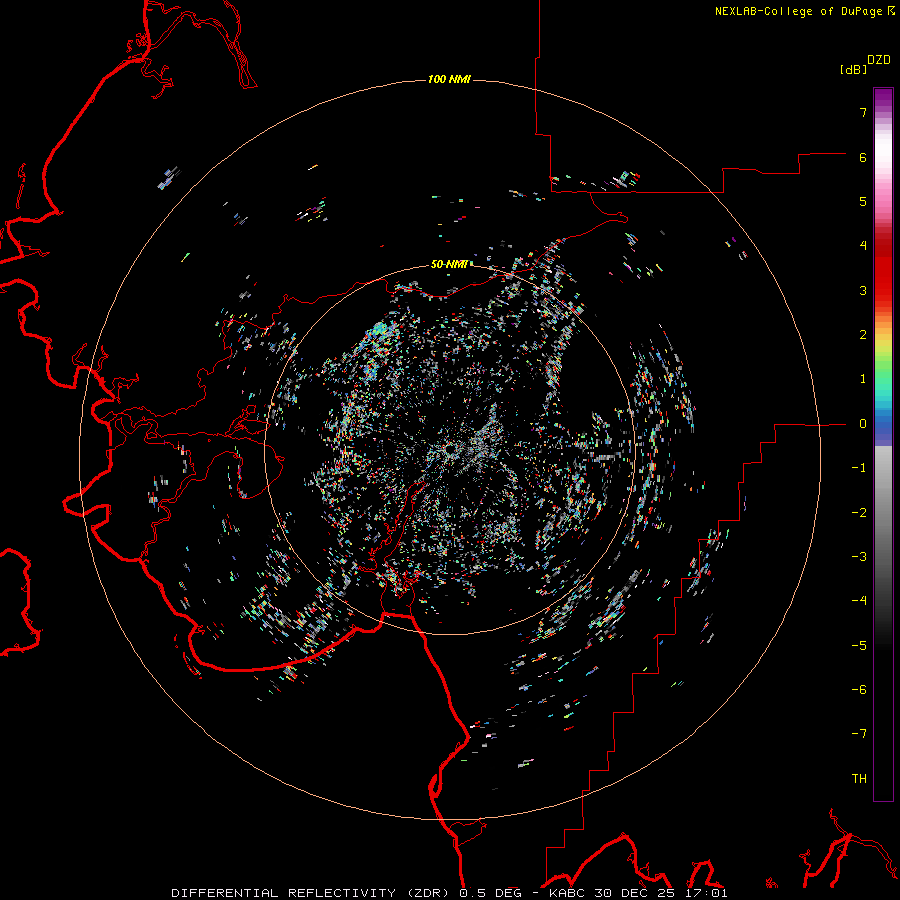Click the positive 1 colorbar tick label

coord(863,379)
